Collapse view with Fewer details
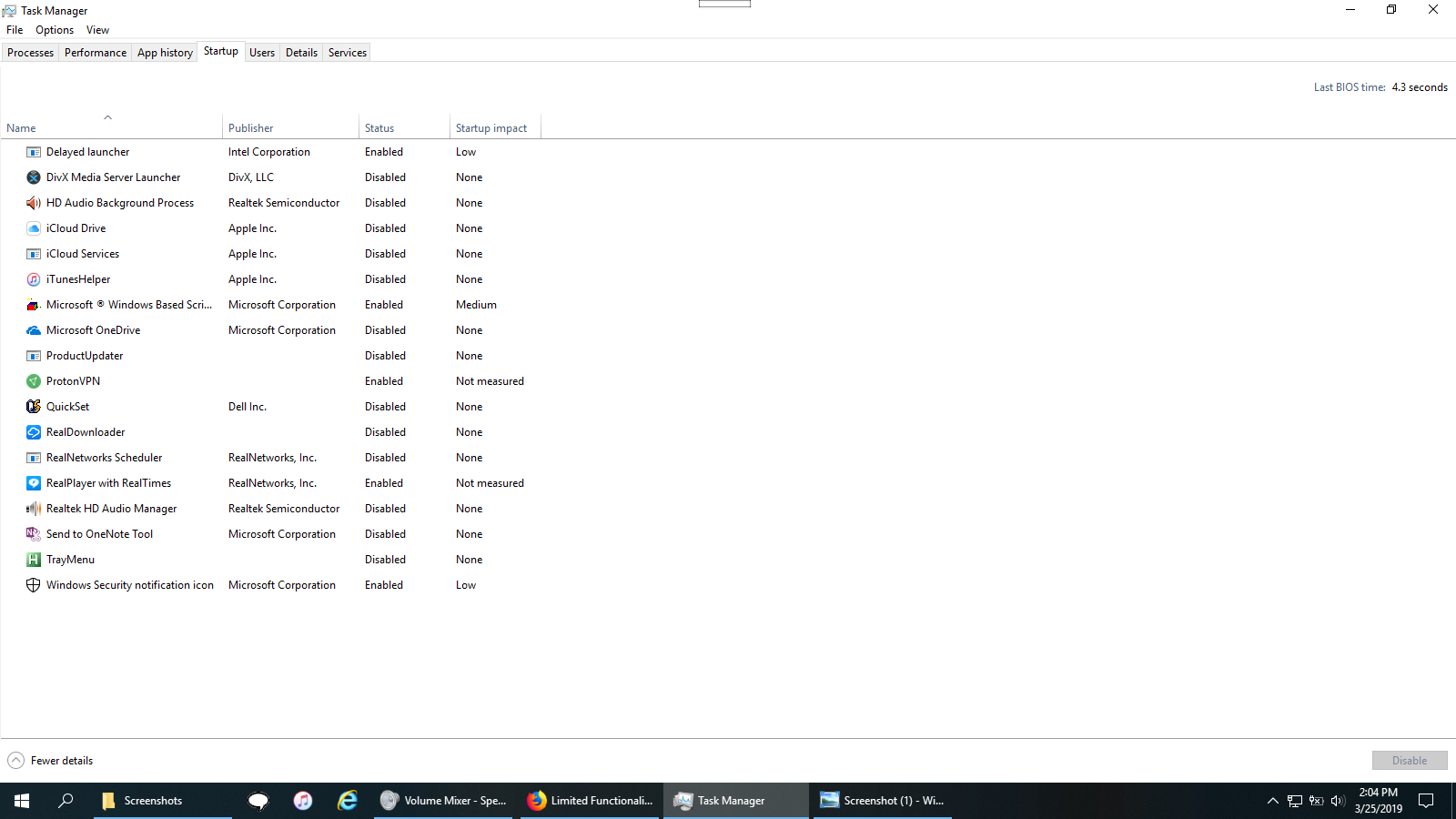The width and height of the screenshot is (1456, 819). point(50,761)
